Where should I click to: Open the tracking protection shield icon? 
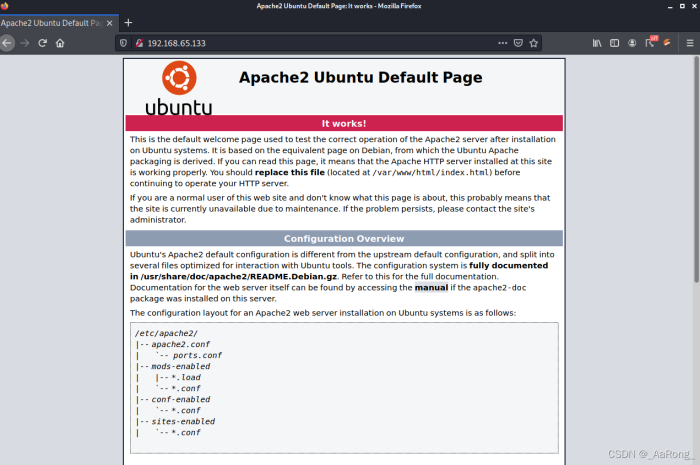click(x=124, y=43)
